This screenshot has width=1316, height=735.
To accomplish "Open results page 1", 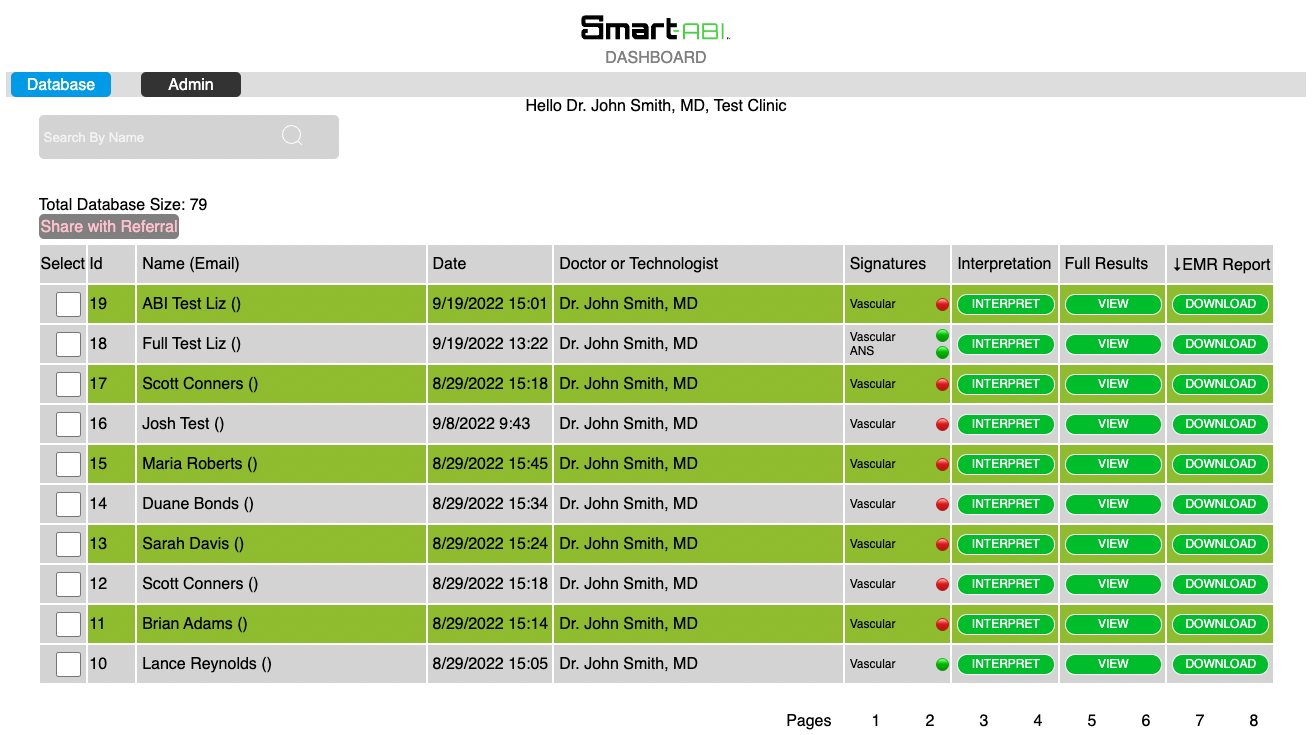I will pos(876,720).
